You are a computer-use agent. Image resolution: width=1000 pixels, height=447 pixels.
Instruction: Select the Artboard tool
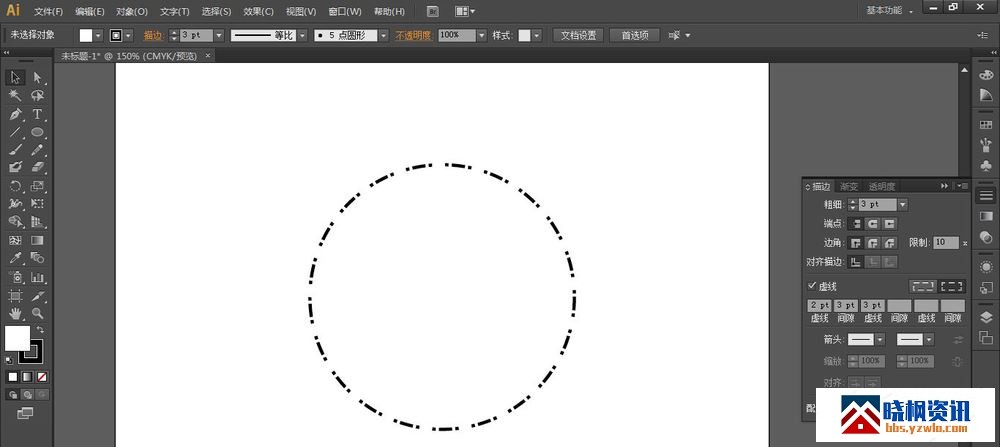[x=15, y=296]
